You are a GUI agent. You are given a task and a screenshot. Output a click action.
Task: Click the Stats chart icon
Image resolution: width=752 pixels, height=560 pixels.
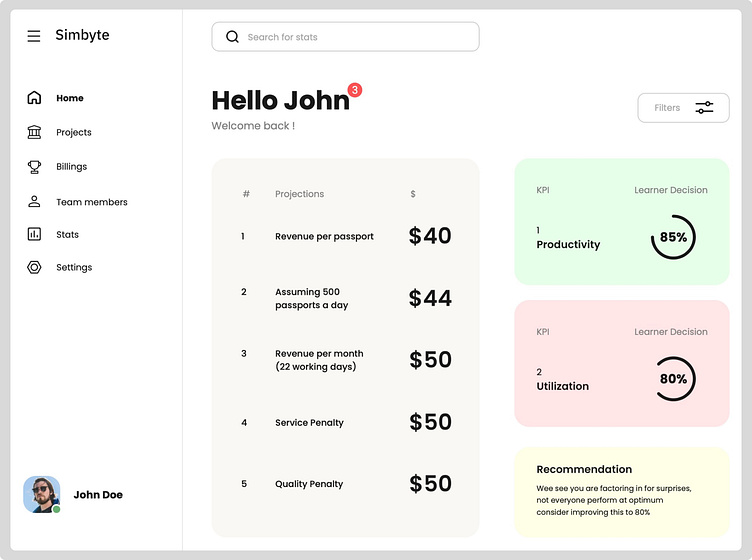(34, 234)
